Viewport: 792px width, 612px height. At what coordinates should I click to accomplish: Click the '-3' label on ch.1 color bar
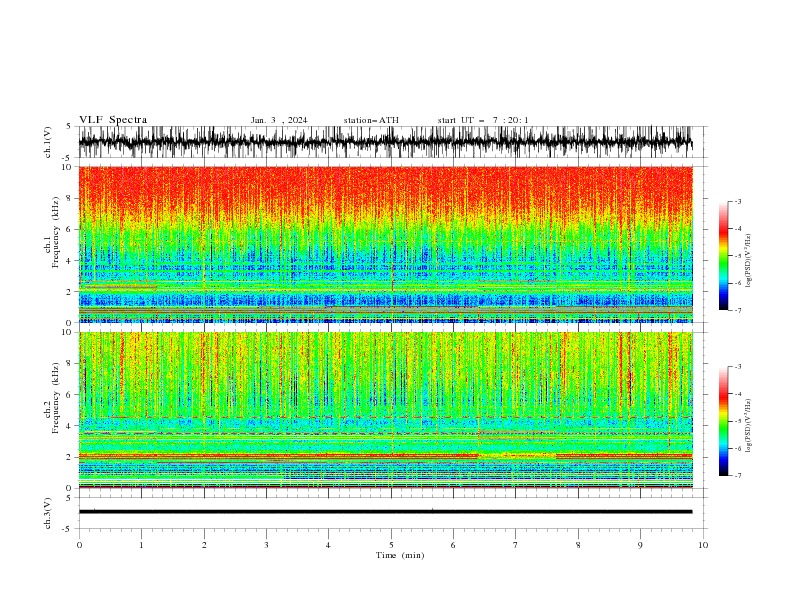point(738,201)
